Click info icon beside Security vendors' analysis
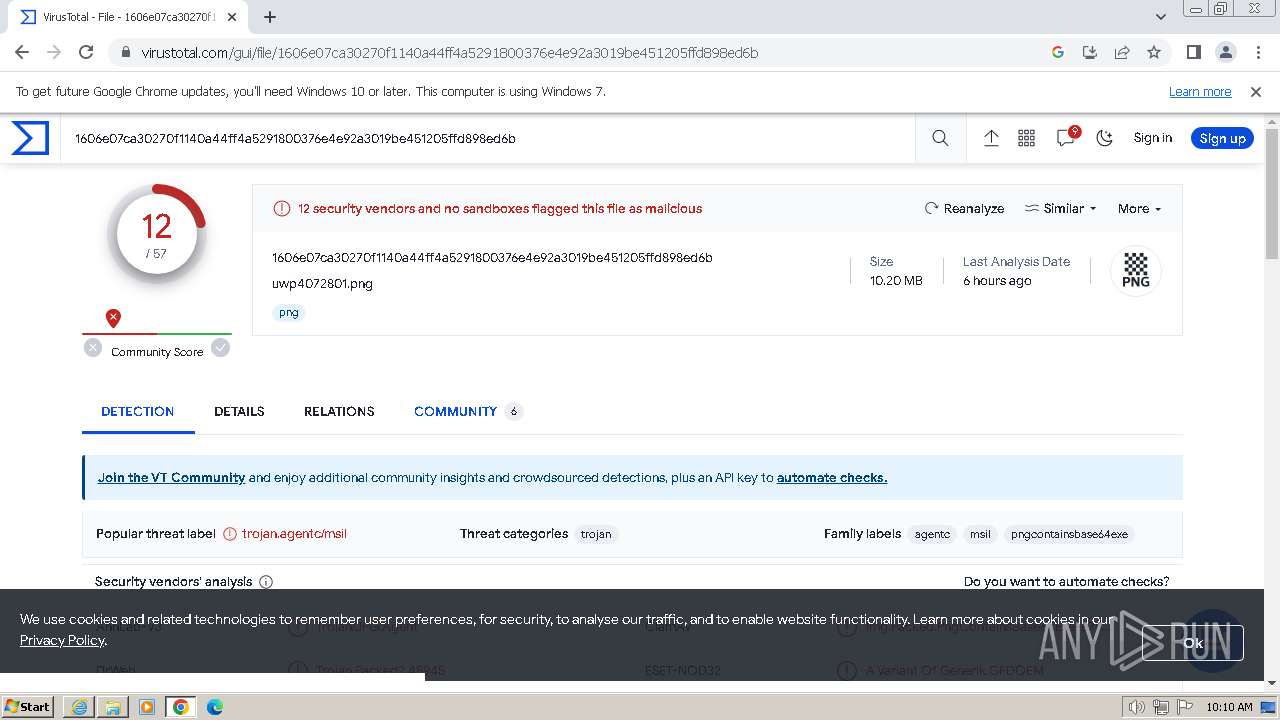1280x720 pixels. (x=266, y=581)
